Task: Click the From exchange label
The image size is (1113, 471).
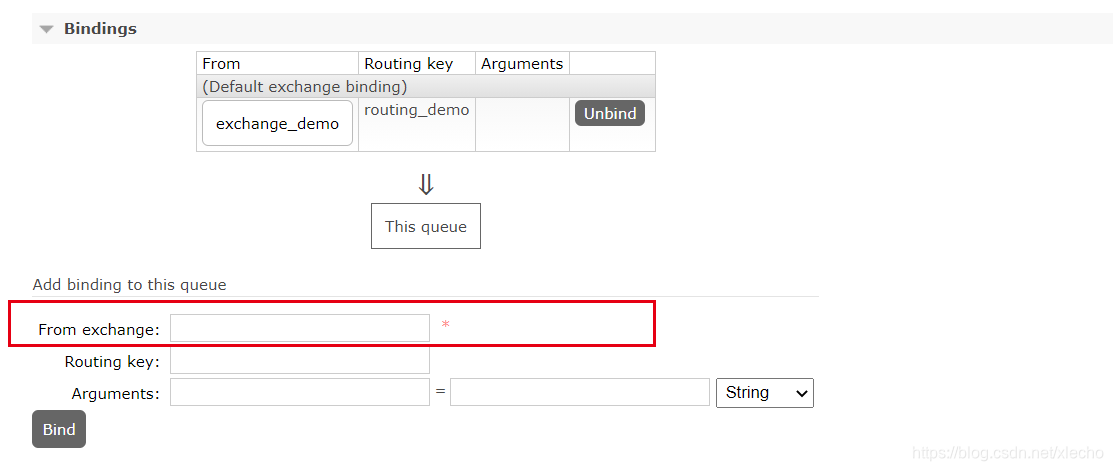Action: click(98, 329)
